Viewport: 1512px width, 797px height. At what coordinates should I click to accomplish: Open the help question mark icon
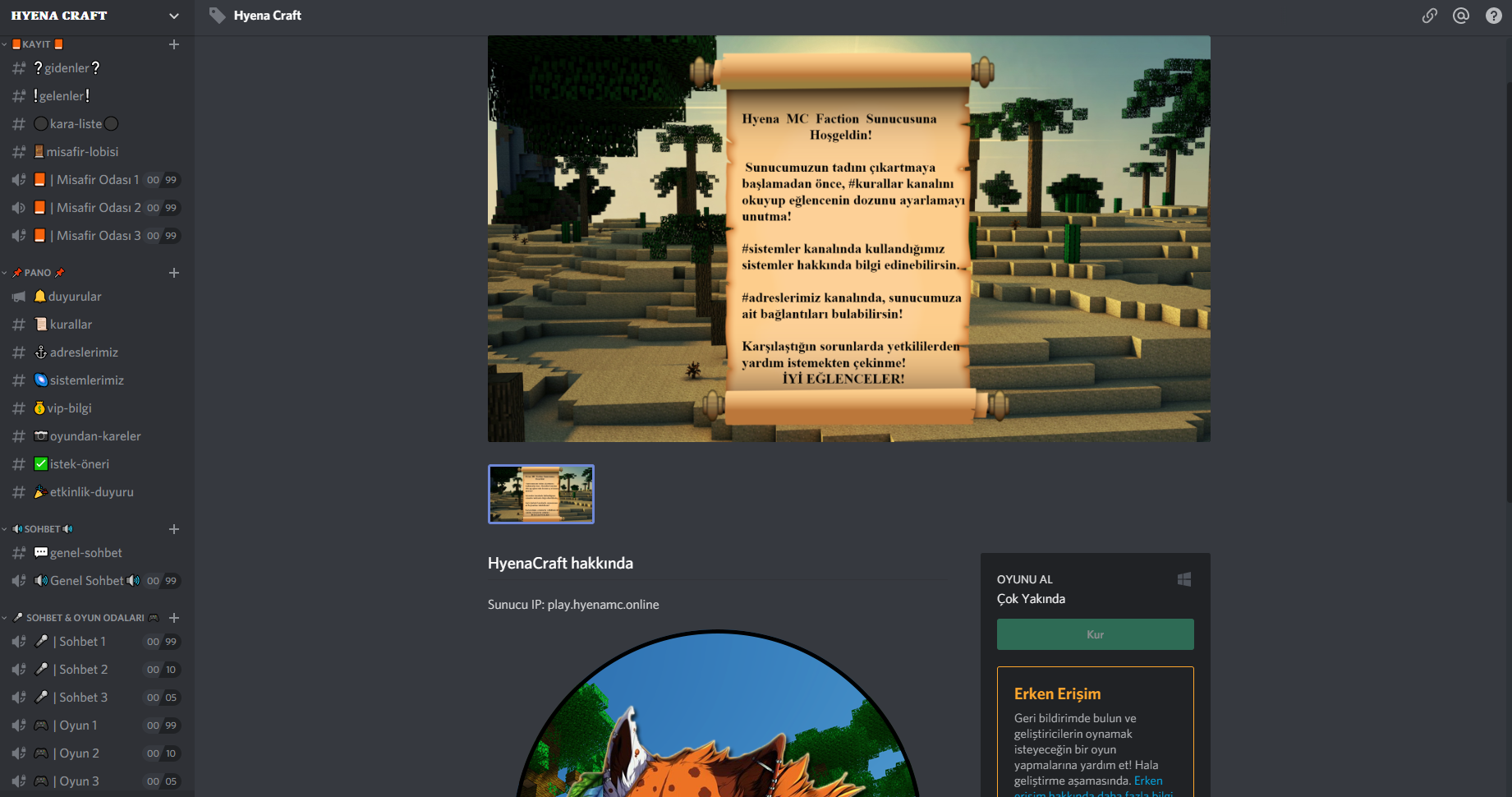click(x=1494, y=16)
